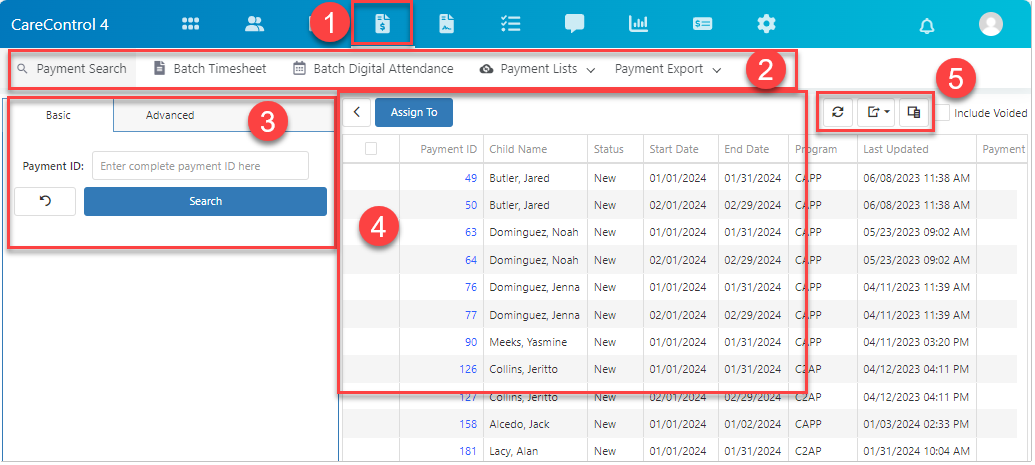Open the apps grid icon
Image resolution: width=1035 pixels, height=465 pixels.
[x=191, y=24]
